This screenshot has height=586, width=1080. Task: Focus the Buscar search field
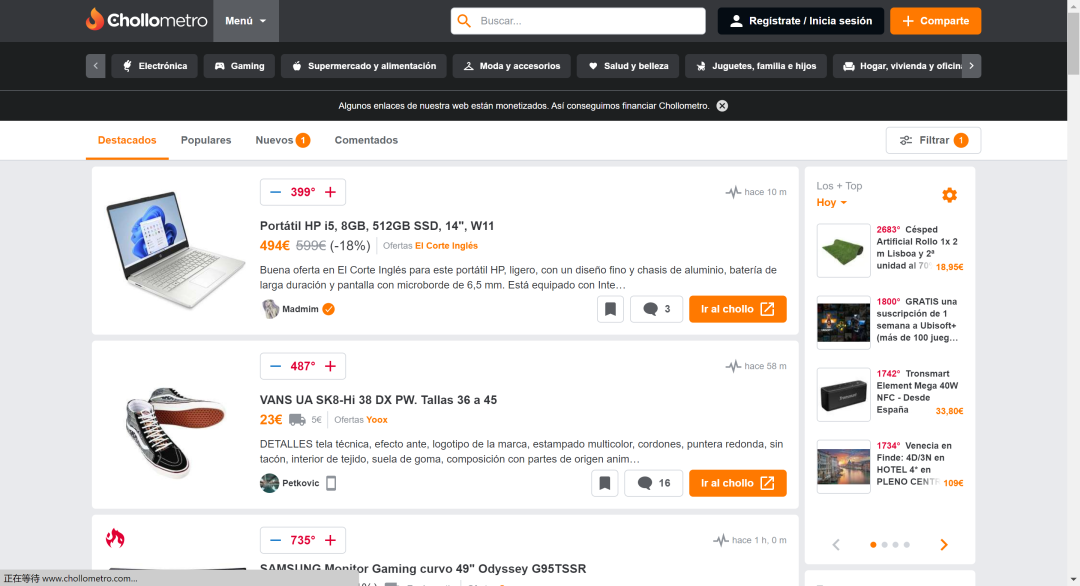[578, 21]
